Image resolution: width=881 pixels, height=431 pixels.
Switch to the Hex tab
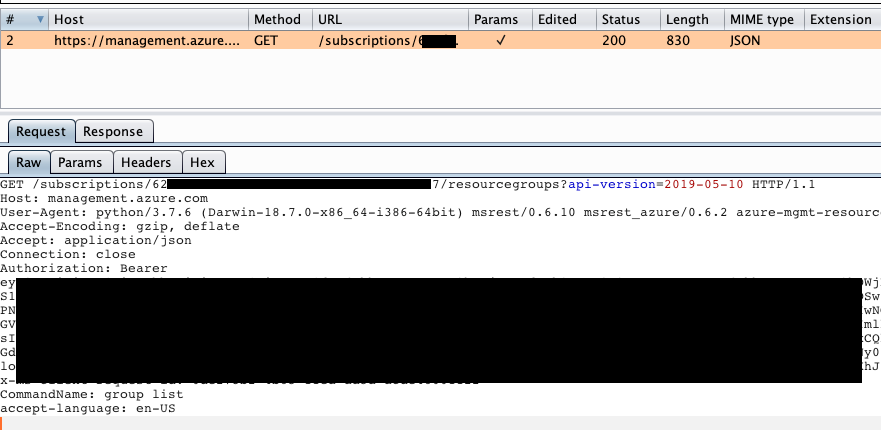[203, 162]
